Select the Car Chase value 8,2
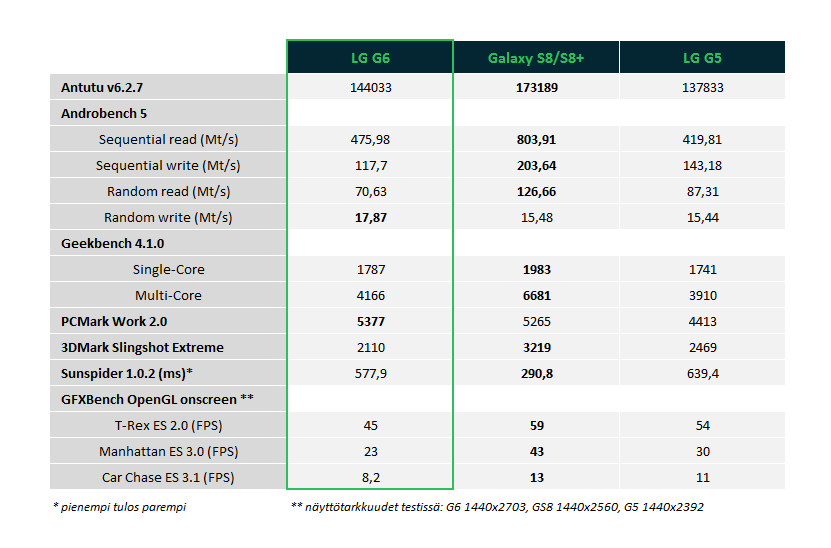This screenshot has height=548, width=831. click(x=370, y=477)
